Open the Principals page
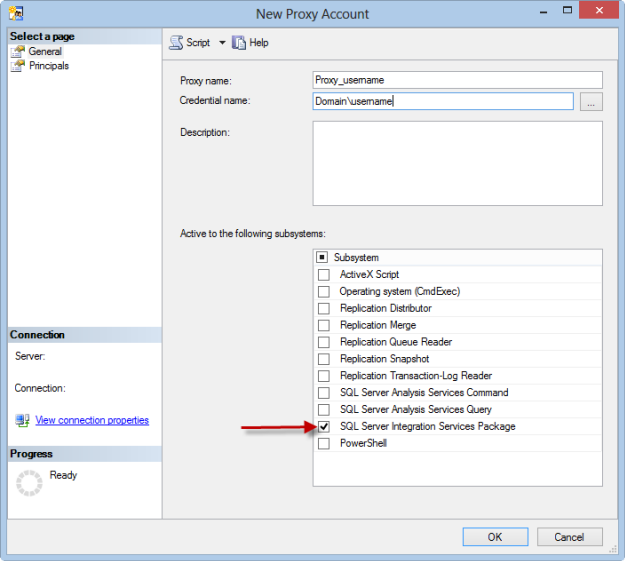 tap(49, 66)
